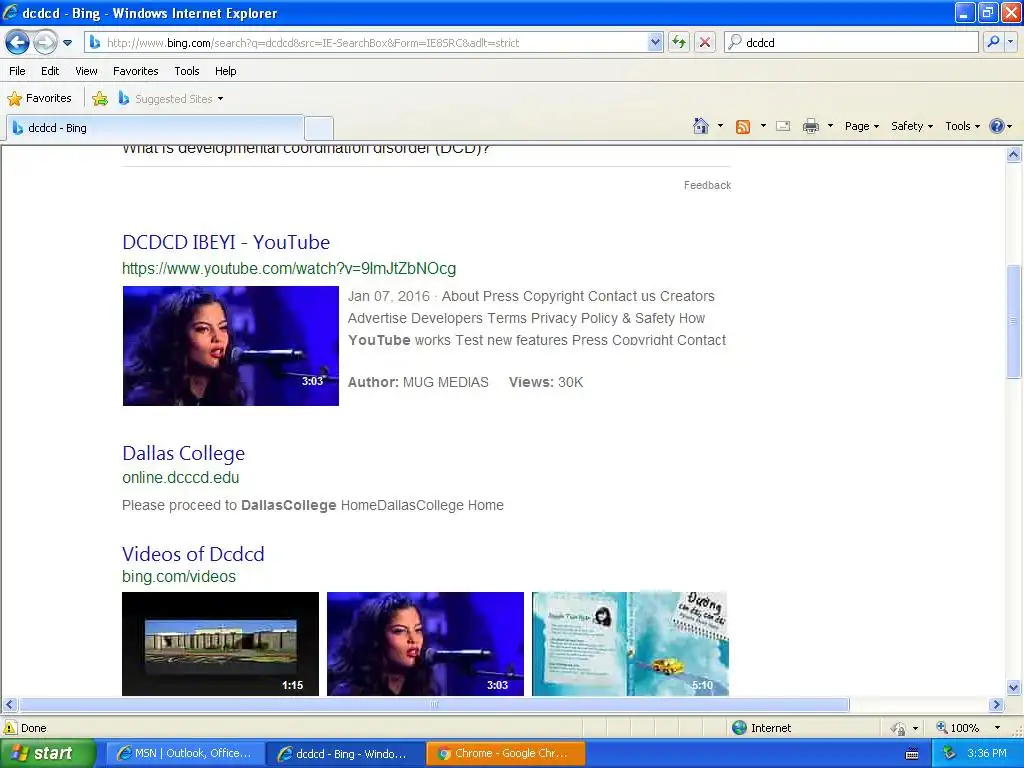Click the Internet zone globe icon
This screenshot has height=768, width=1024.
tap(739, 728)
